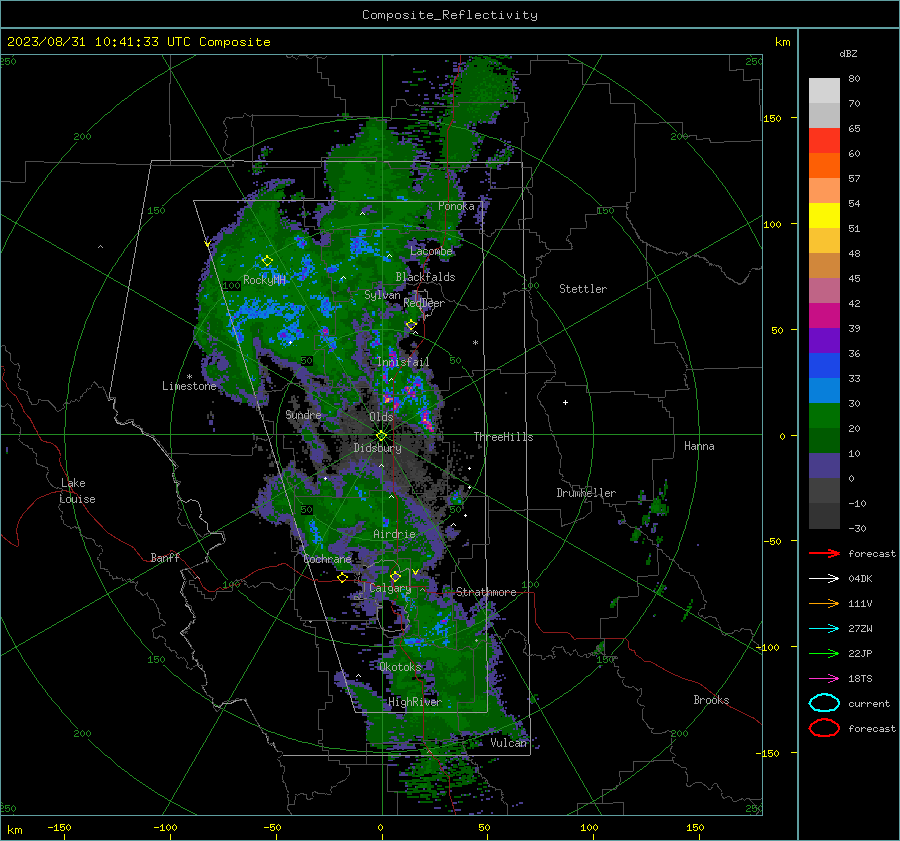Image resolution: width=900 pixels, height=841 pixels.
Task: Click the Stettler town label
Action: [x=583, y=289]
